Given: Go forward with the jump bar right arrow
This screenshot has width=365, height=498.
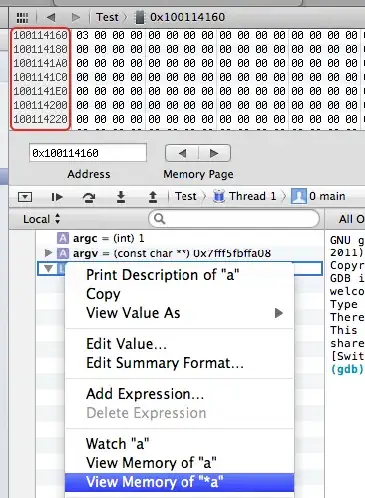Looking at the screenshot, I should [x=76, y=17].
